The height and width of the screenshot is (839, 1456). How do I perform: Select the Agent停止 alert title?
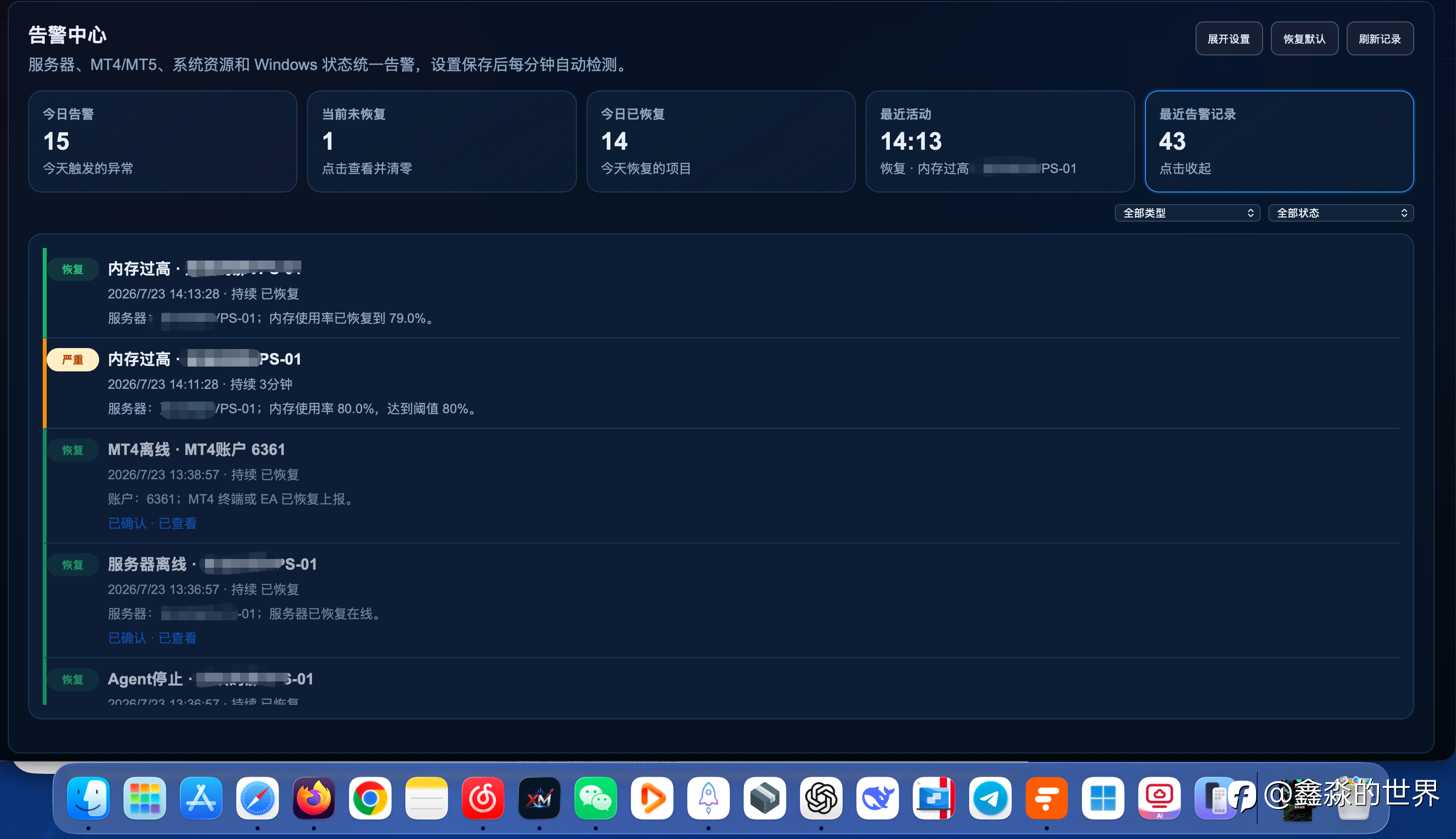pyautogui.click(x=210, y=679)
